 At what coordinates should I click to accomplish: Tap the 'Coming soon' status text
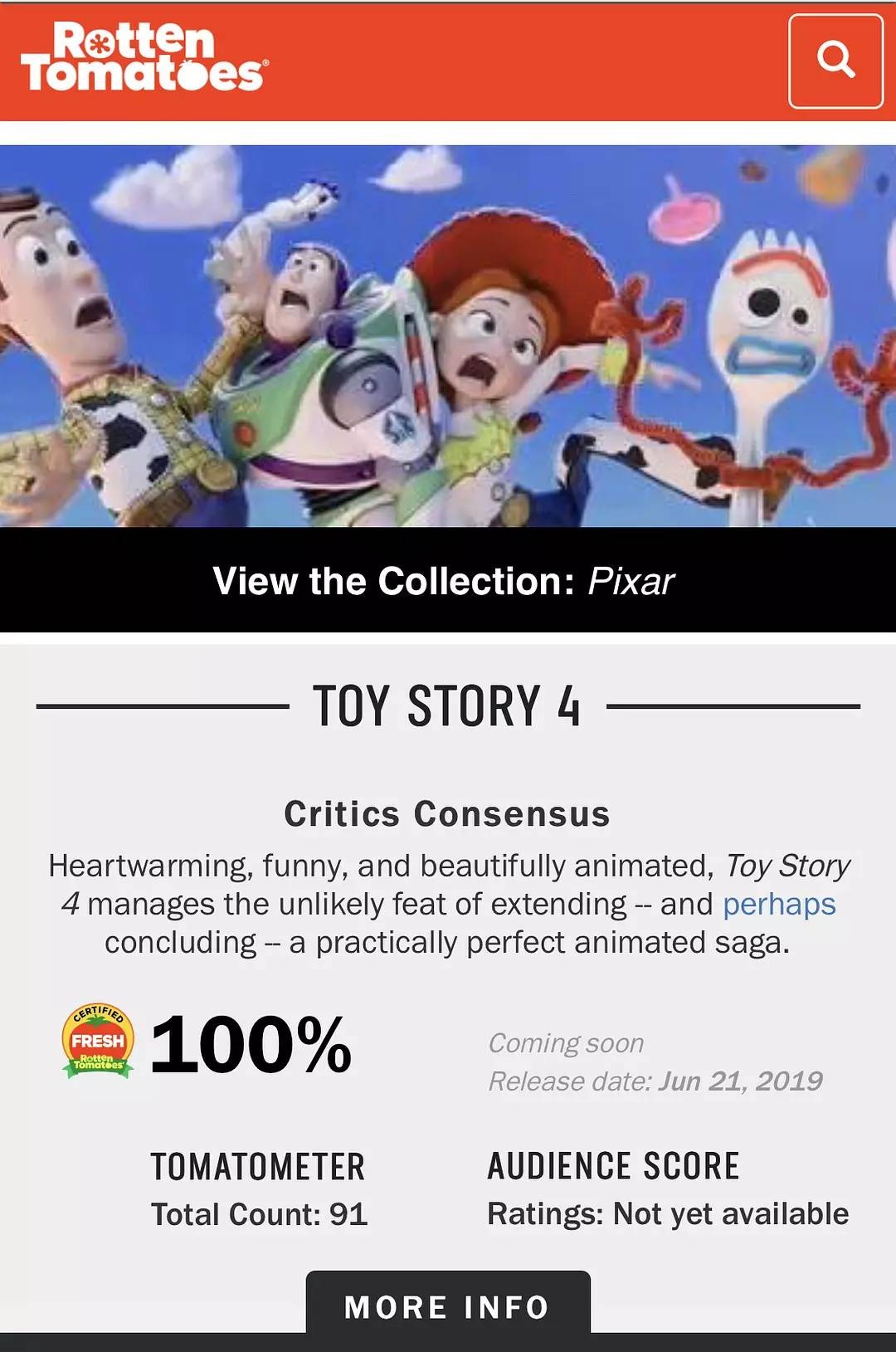tap(566, 1043)
